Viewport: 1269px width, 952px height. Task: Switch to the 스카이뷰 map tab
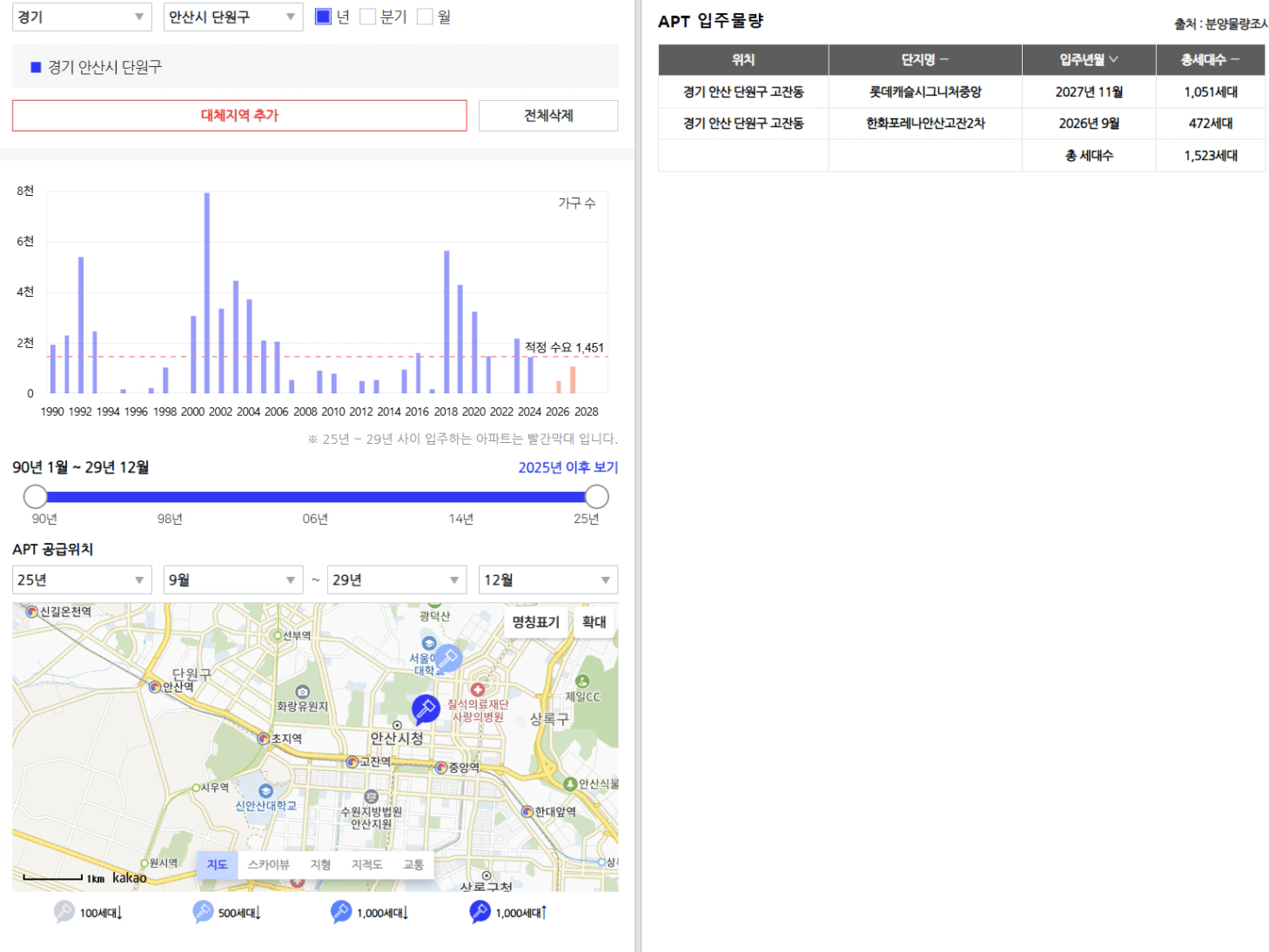tap(268, 864)
